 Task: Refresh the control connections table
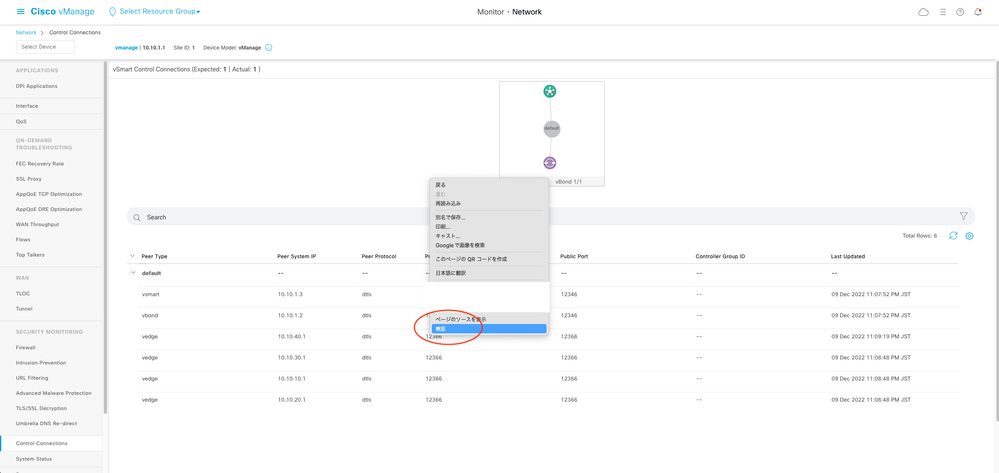pos(953,235)
